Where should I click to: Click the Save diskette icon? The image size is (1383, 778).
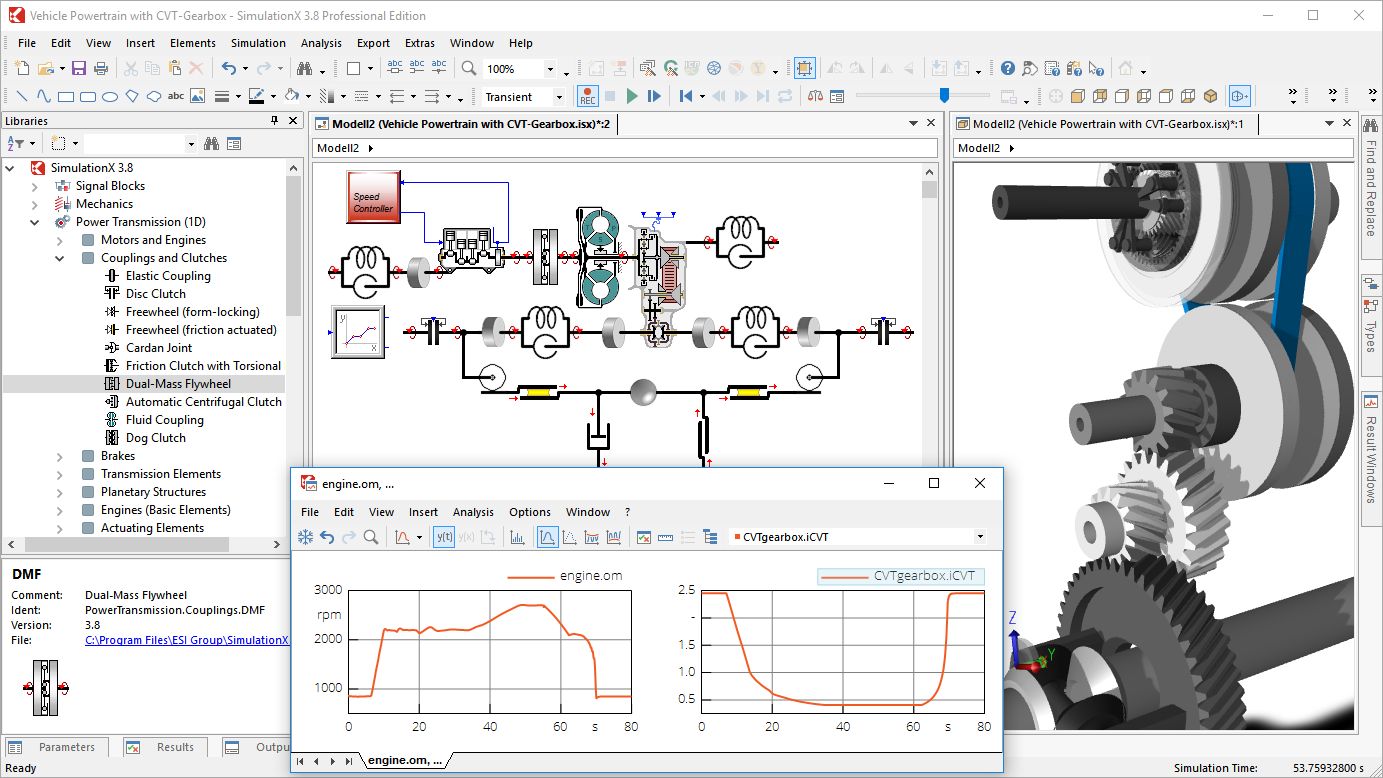tap(79, 69)
